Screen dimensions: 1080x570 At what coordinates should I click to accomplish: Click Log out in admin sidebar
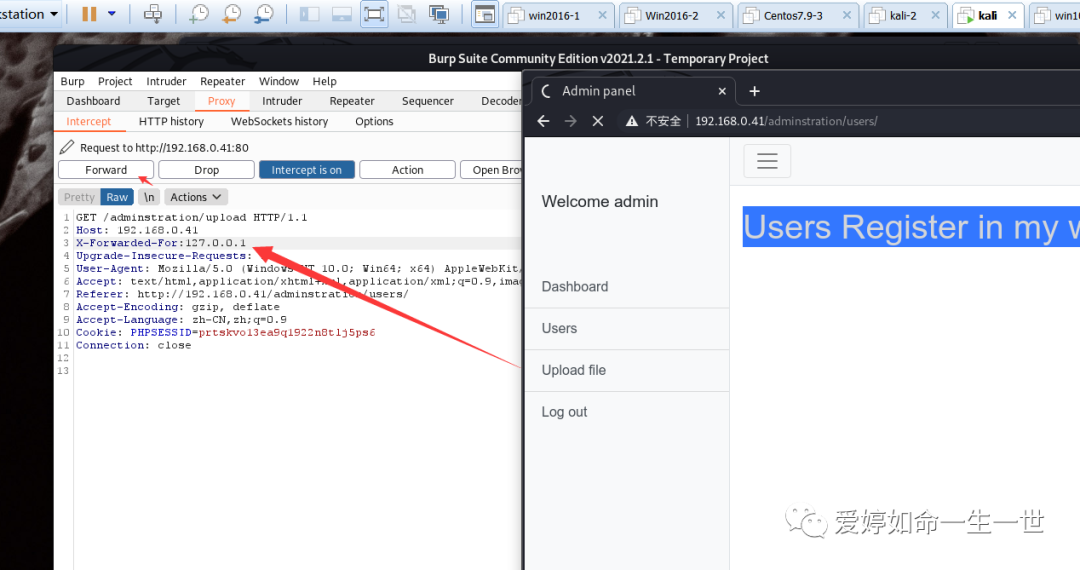[563, 412]
